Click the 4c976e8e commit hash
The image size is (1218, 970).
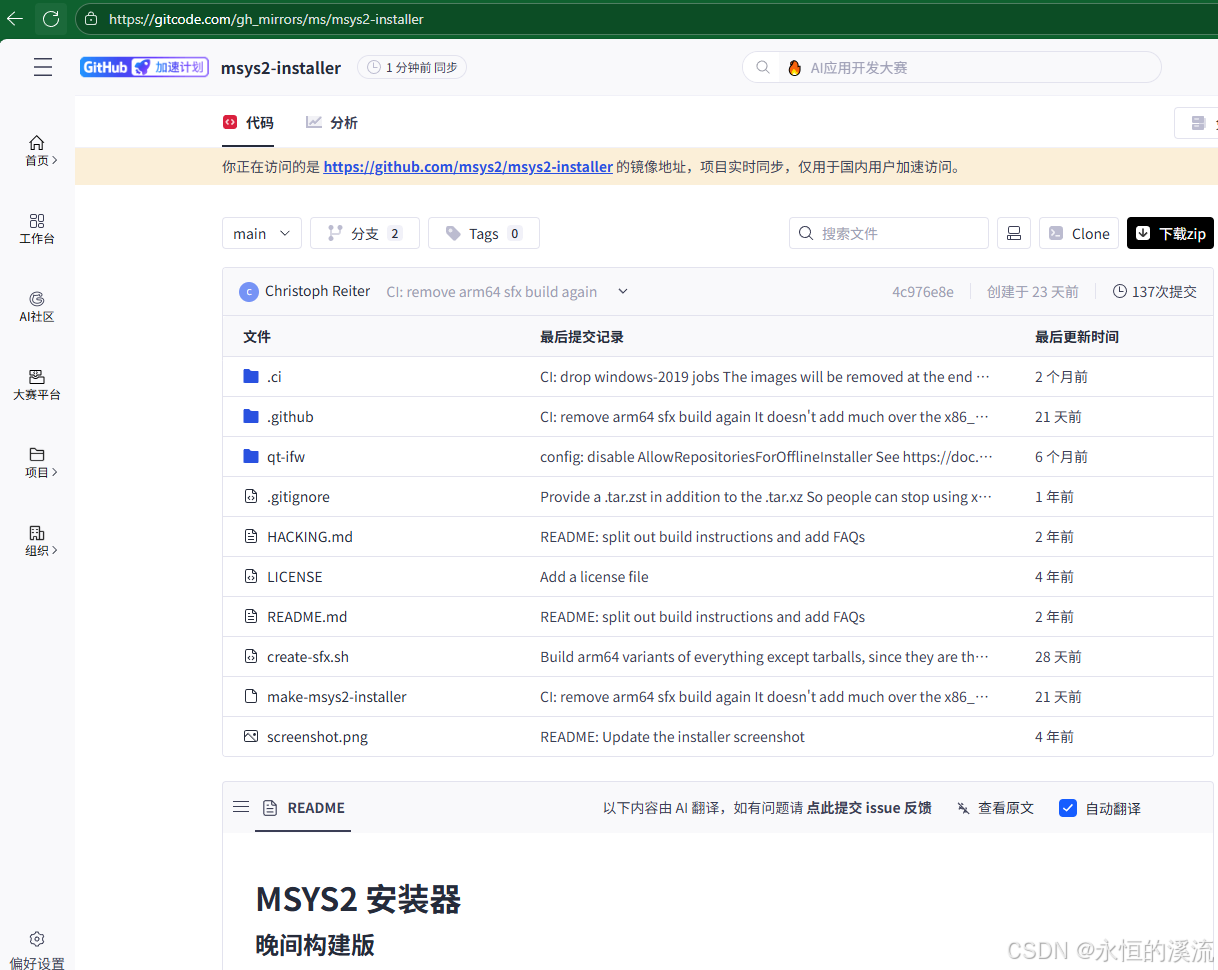[923, 292]
